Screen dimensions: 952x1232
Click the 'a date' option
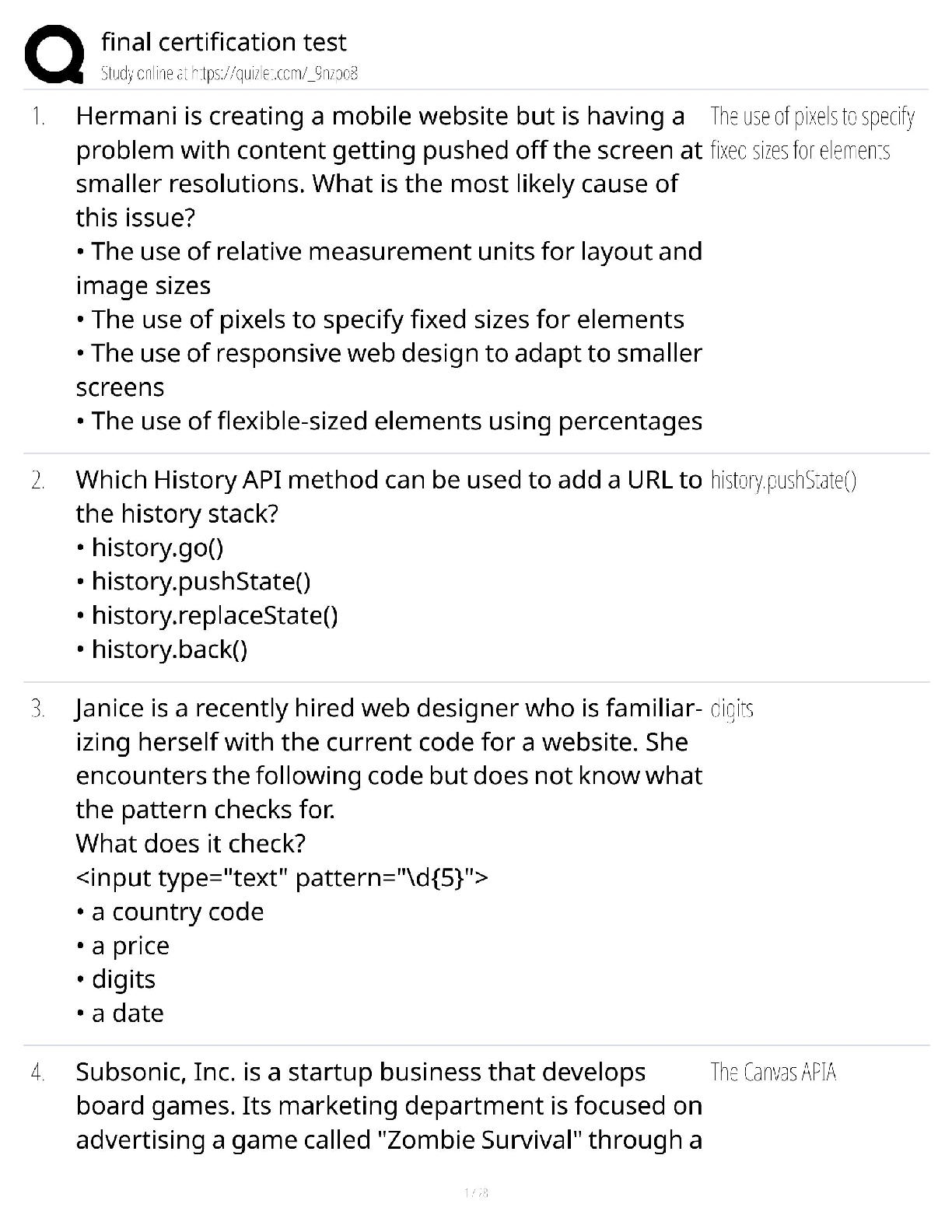pyautogui.click(x=121, y=1013)
